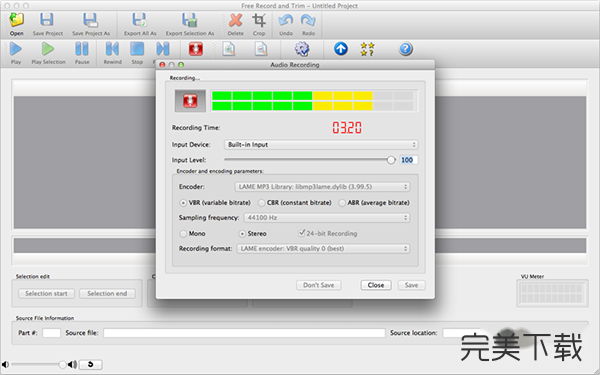Image resolution: width=600 pixels, height=375 pixels.
Task: Click the Open folder icon
Action: [16, 20]
